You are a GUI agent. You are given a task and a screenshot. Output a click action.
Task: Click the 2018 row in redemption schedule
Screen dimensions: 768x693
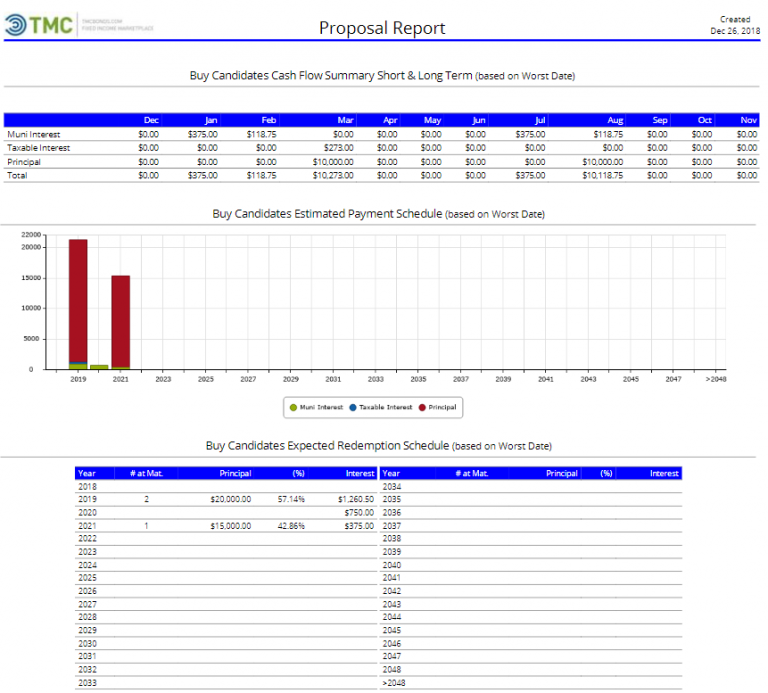pos(226,487)
